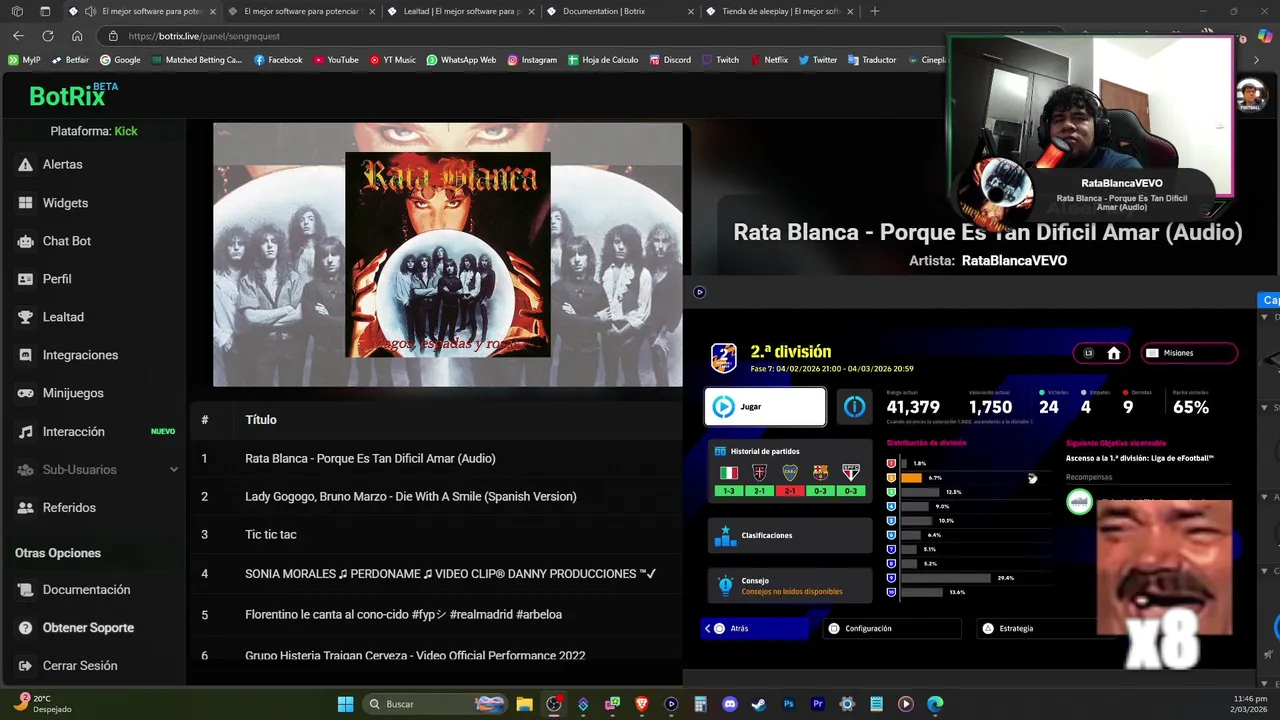Viewport: 1280px width, 720px height.
Task: Open Photoshop from the taskbar
Action: [789, 704]
